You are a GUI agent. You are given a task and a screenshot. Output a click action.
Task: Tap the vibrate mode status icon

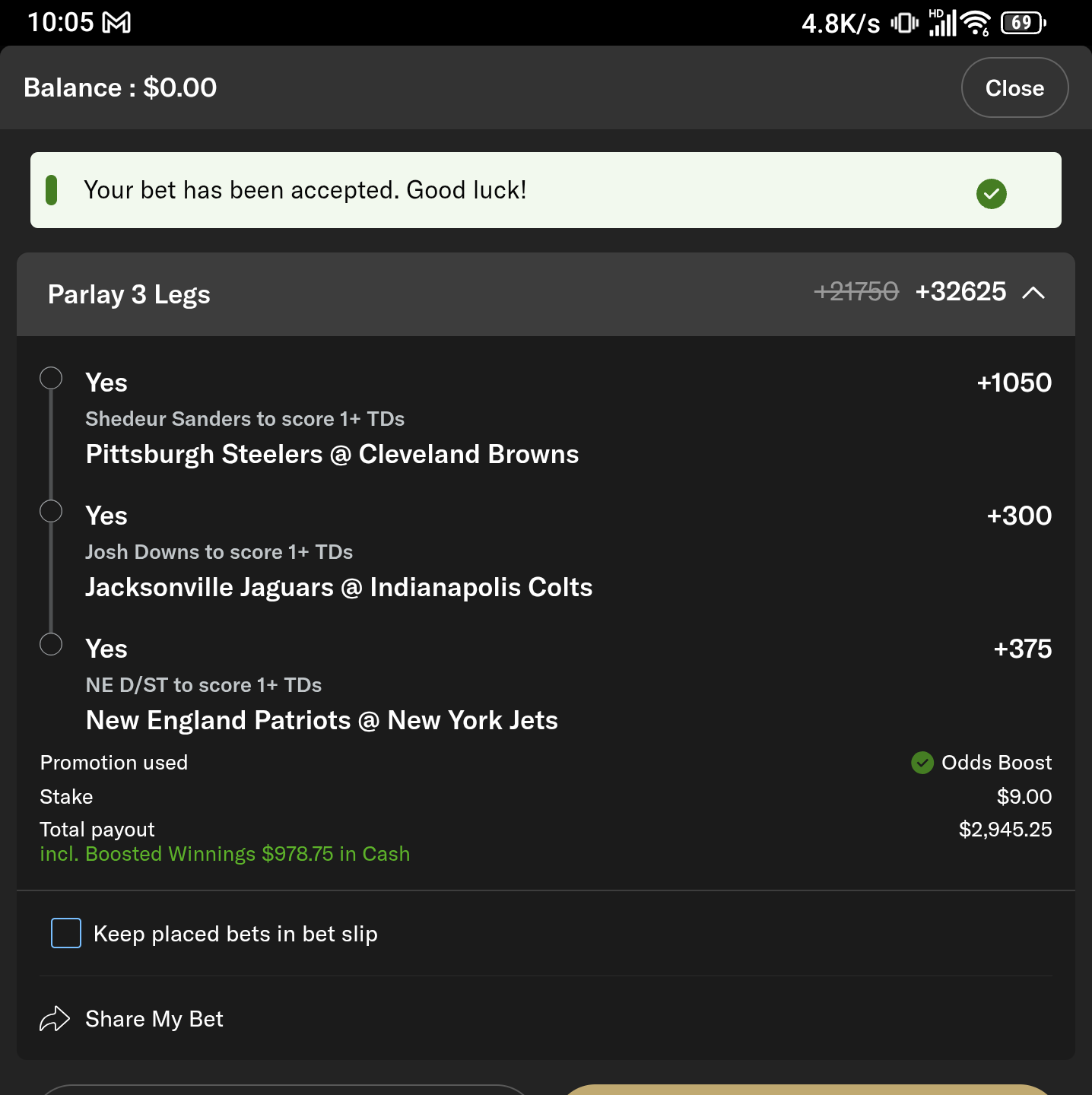[x=904, y=23]
